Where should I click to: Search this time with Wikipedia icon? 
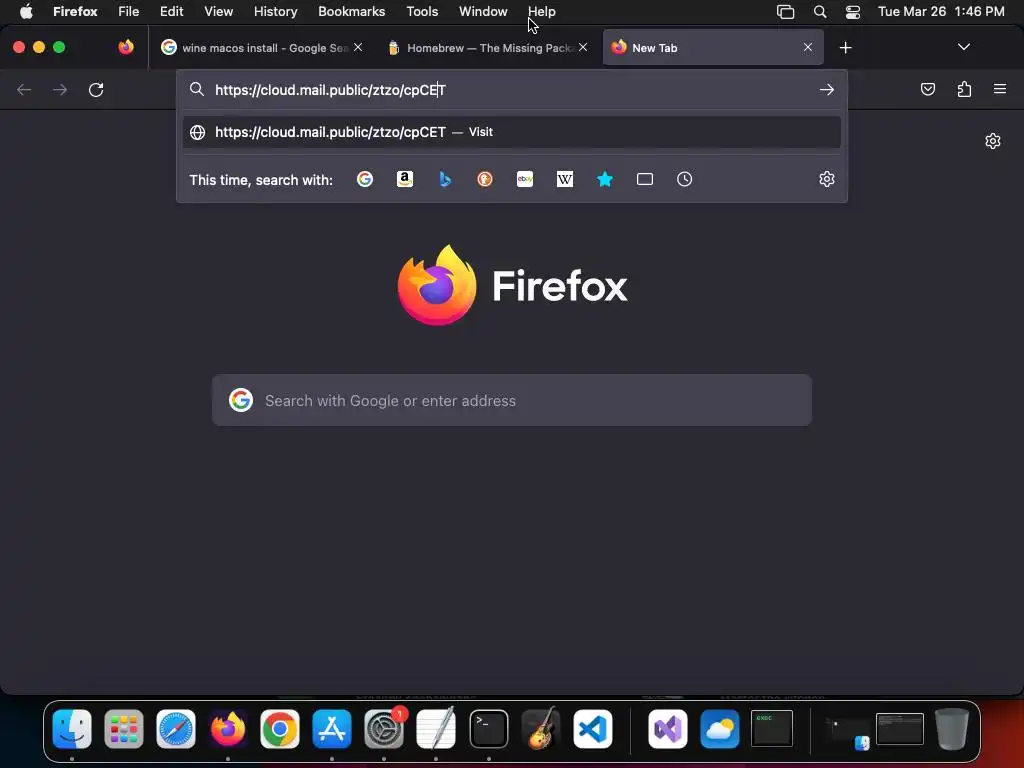click(565, 179)
